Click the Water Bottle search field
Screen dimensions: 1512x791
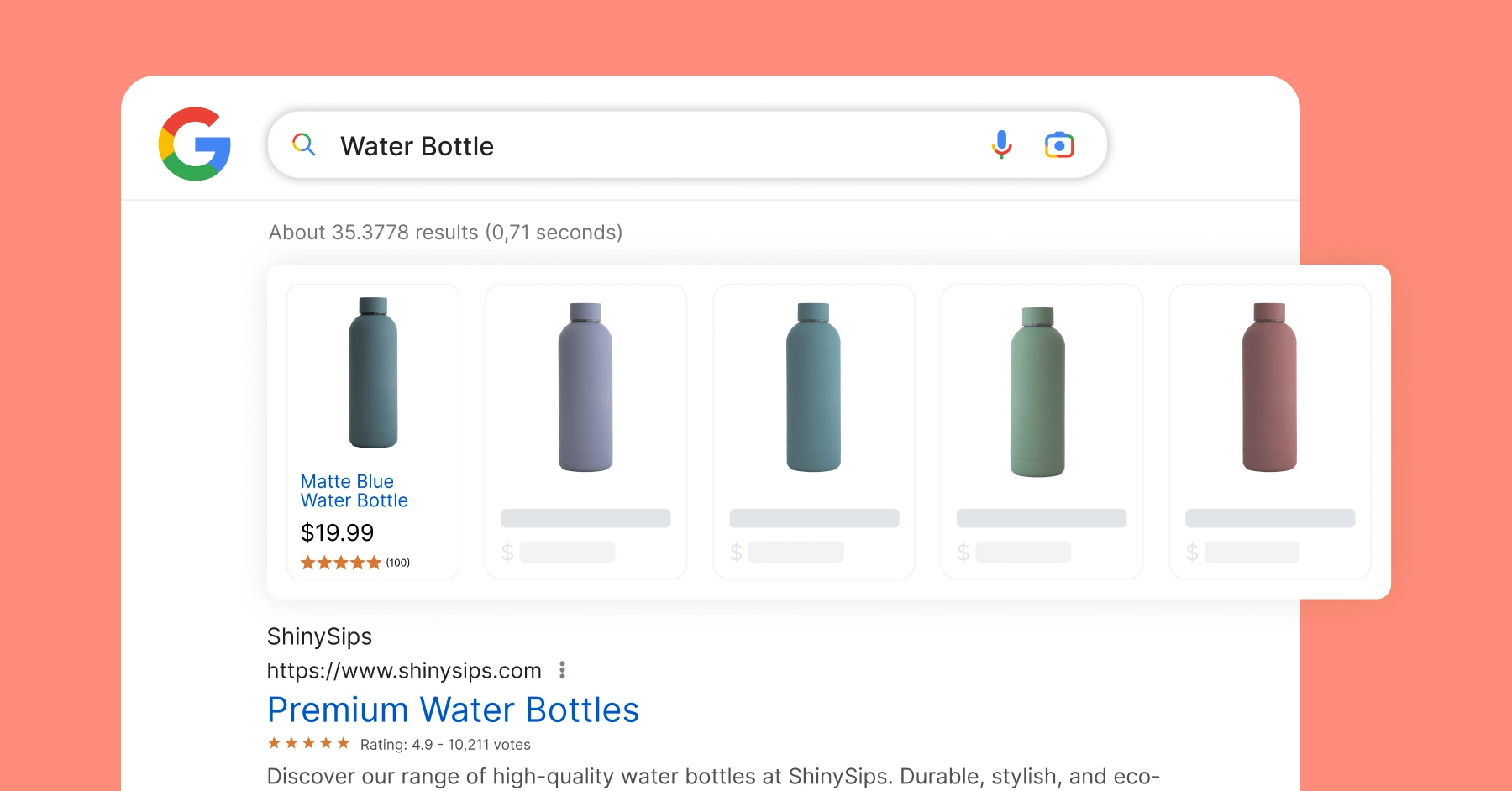(x=638, y=146)
